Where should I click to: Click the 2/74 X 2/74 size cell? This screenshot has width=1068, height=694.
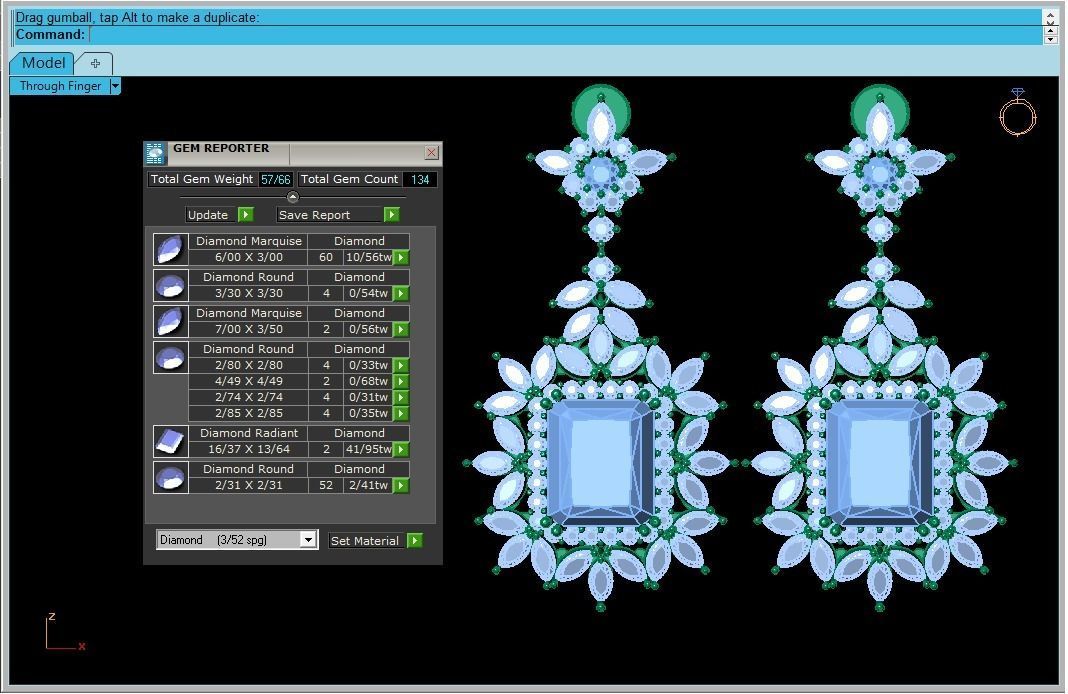point(249,398)
